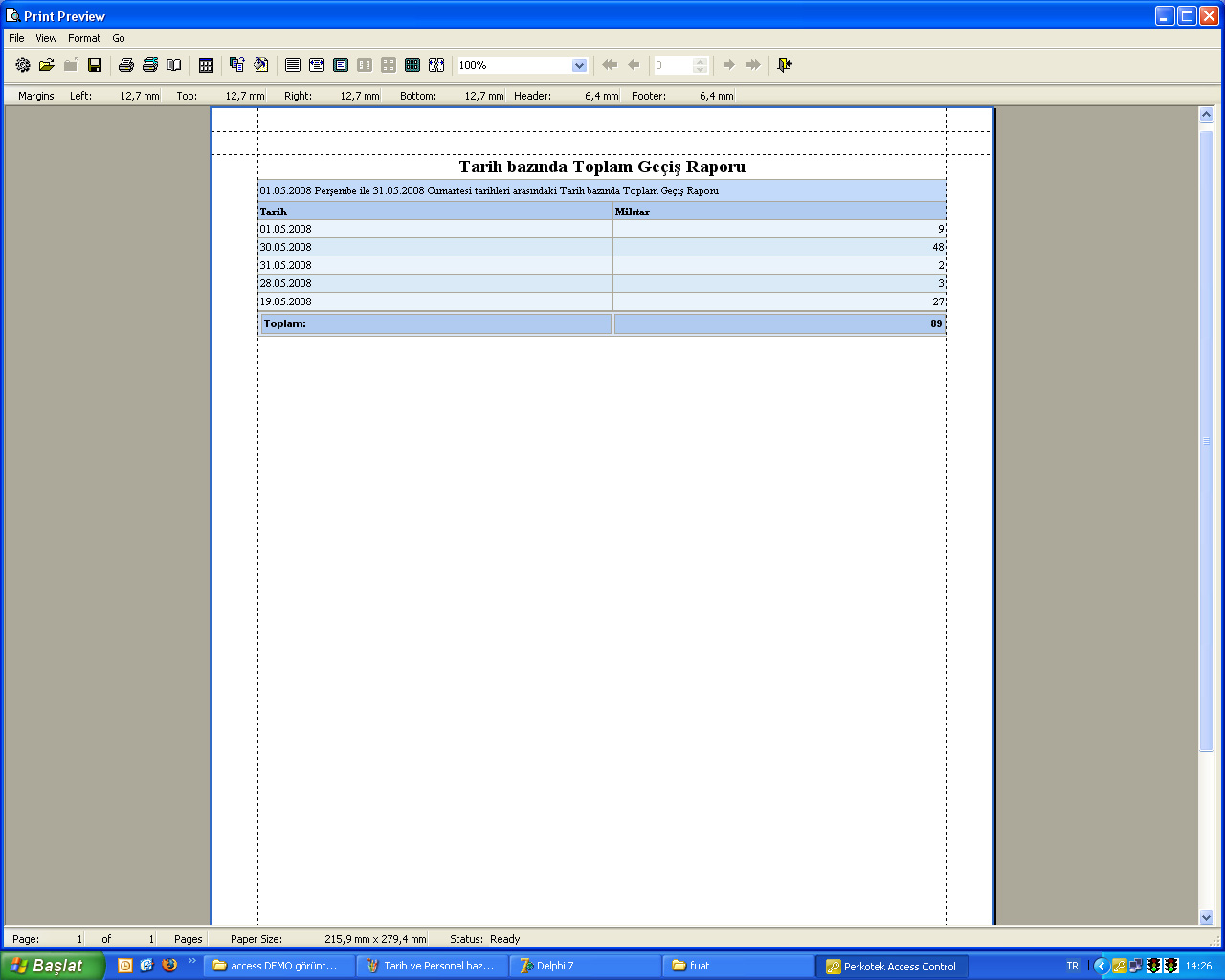Click the Left margin value field
This screenshot has height=980, width=1225.
[x=139, y=96]
